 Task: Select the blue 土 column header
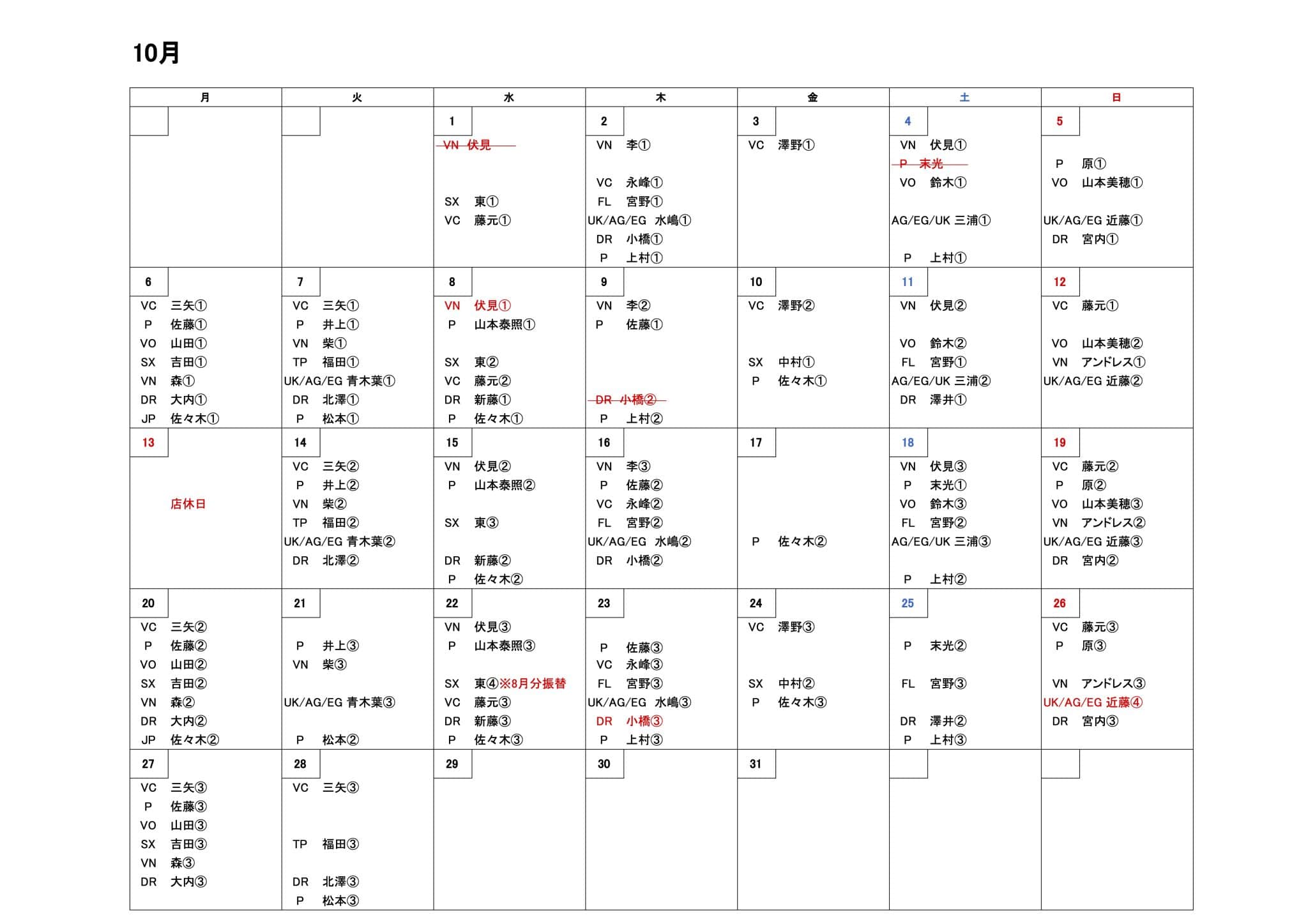coord(964,98)
